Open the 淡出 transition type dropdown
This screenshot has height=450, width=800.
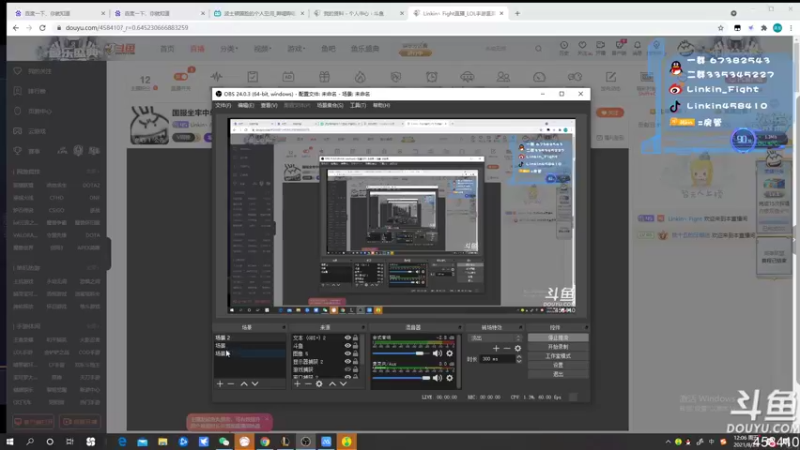[x=495, y=338]
